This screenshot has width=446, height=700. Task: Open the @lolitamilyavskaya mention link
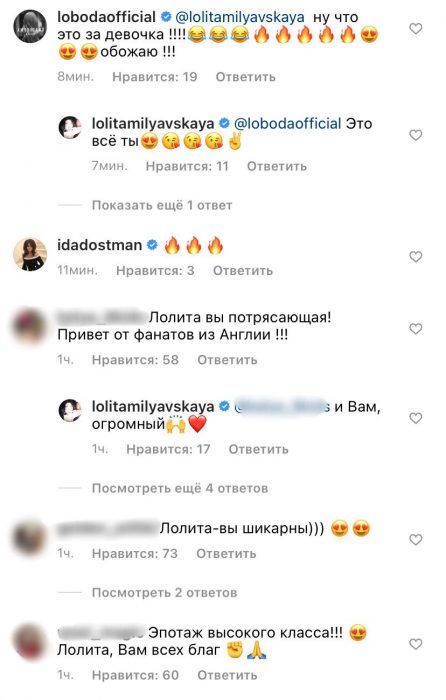(x=240, y=17)
